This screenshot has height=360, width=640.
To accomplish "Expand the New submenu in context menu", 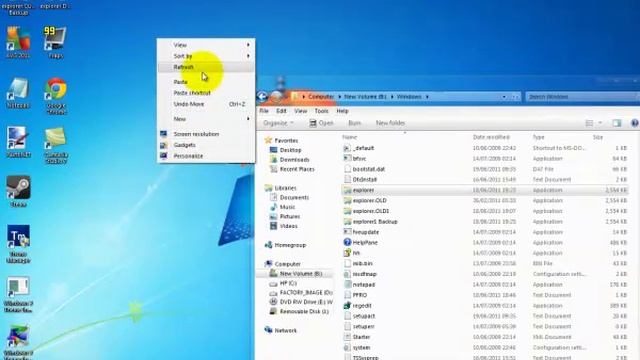I will [206, 119].
